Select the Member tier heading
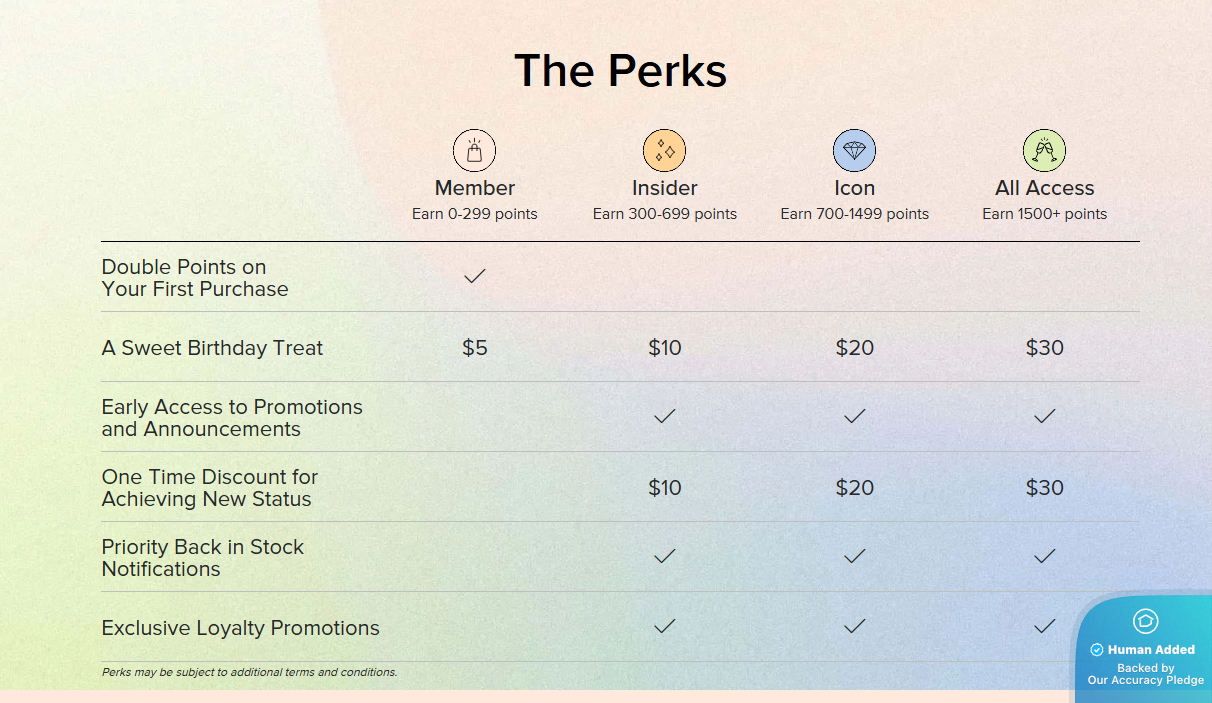Viewport: 1212px width, 703px height. coord(475,188)
